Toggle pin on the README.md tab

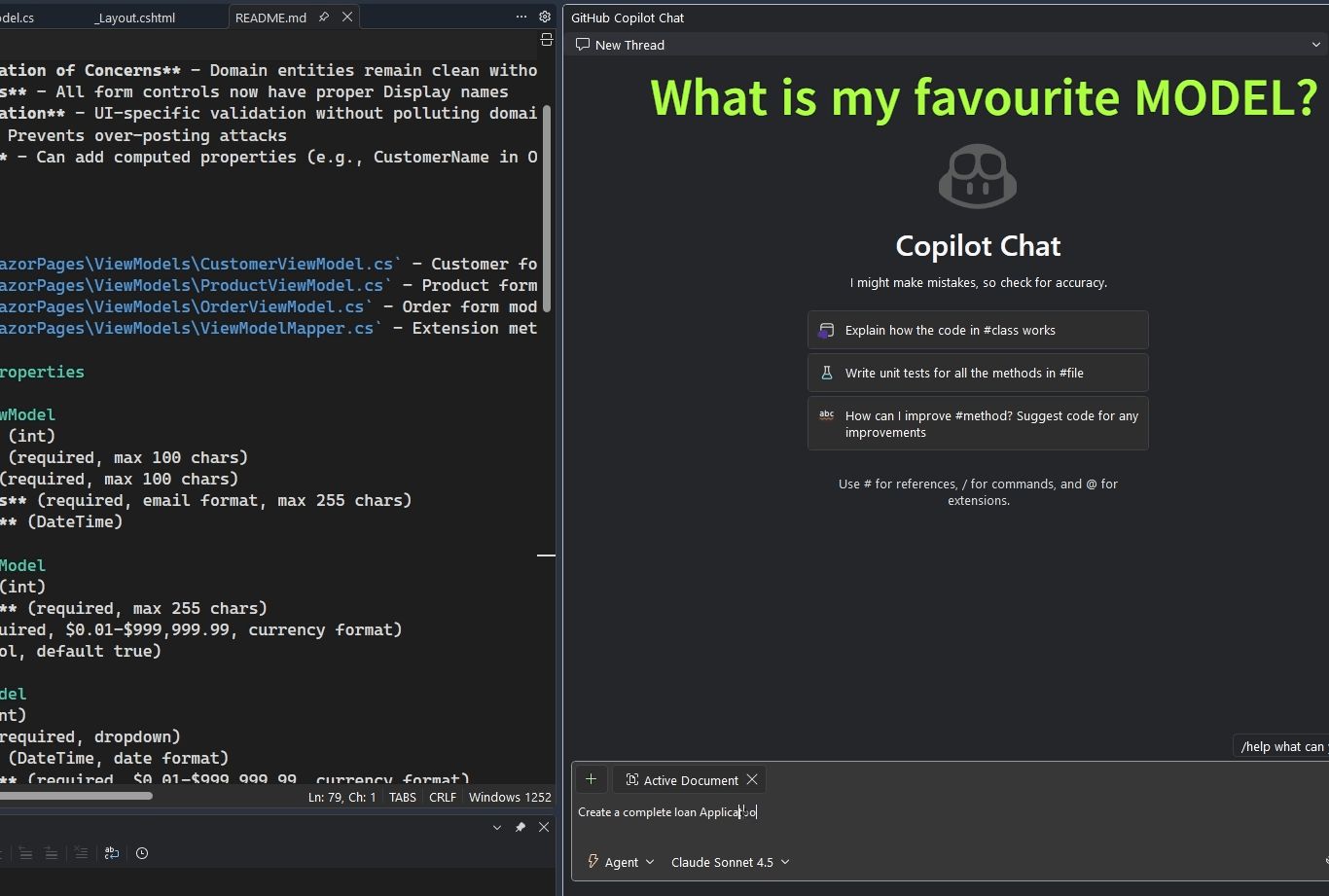click(x=324, y=18)
